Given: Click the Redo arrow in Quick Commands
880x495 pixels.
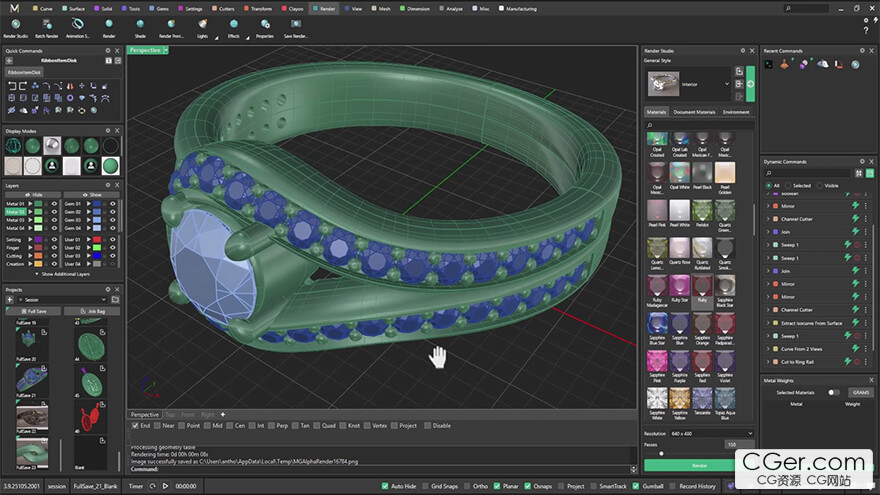Looking at the screenshot, I should click(x=23, y=86).
